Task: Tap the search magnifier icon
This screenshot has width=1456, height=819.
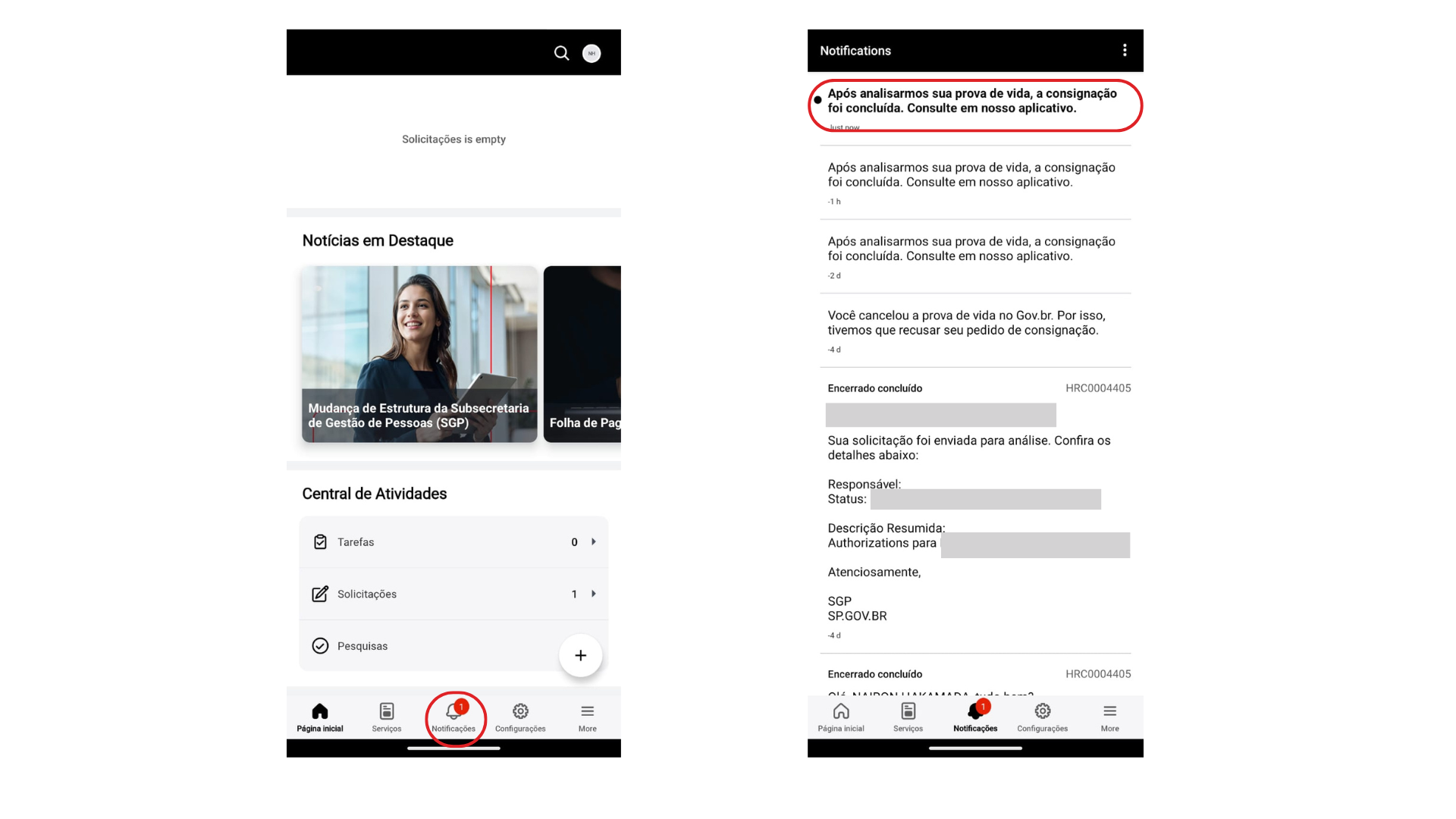Action: [561, 53]
